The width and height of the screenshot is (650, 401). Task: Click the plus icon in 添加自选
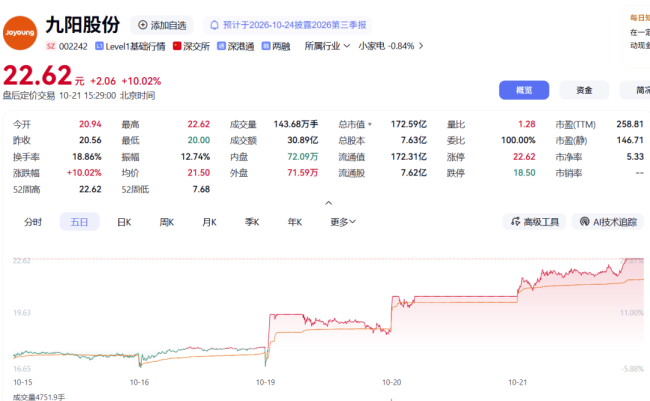(143, 25)
